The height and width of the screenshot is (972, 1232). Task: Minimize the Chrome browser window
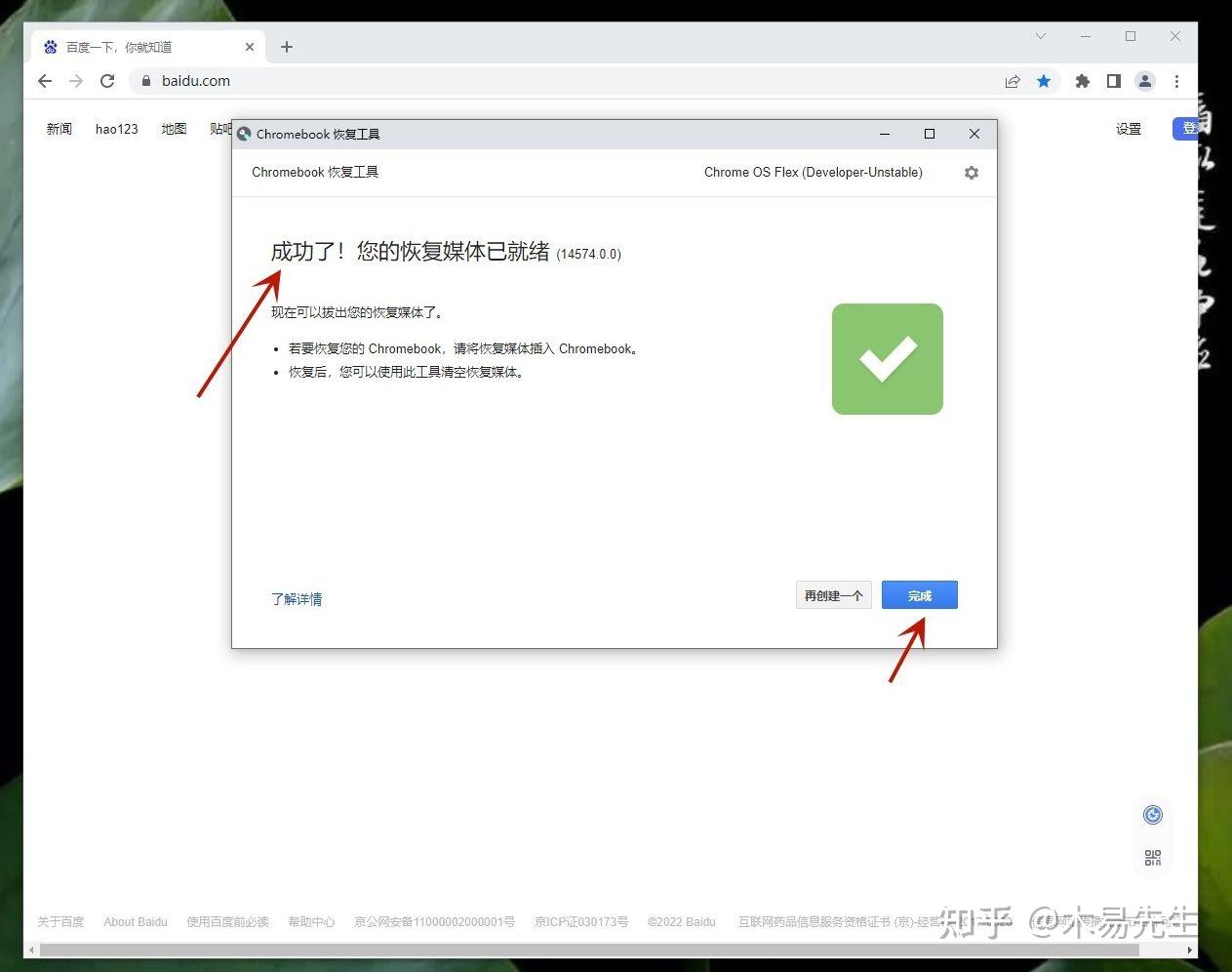tap(1086, 36)
